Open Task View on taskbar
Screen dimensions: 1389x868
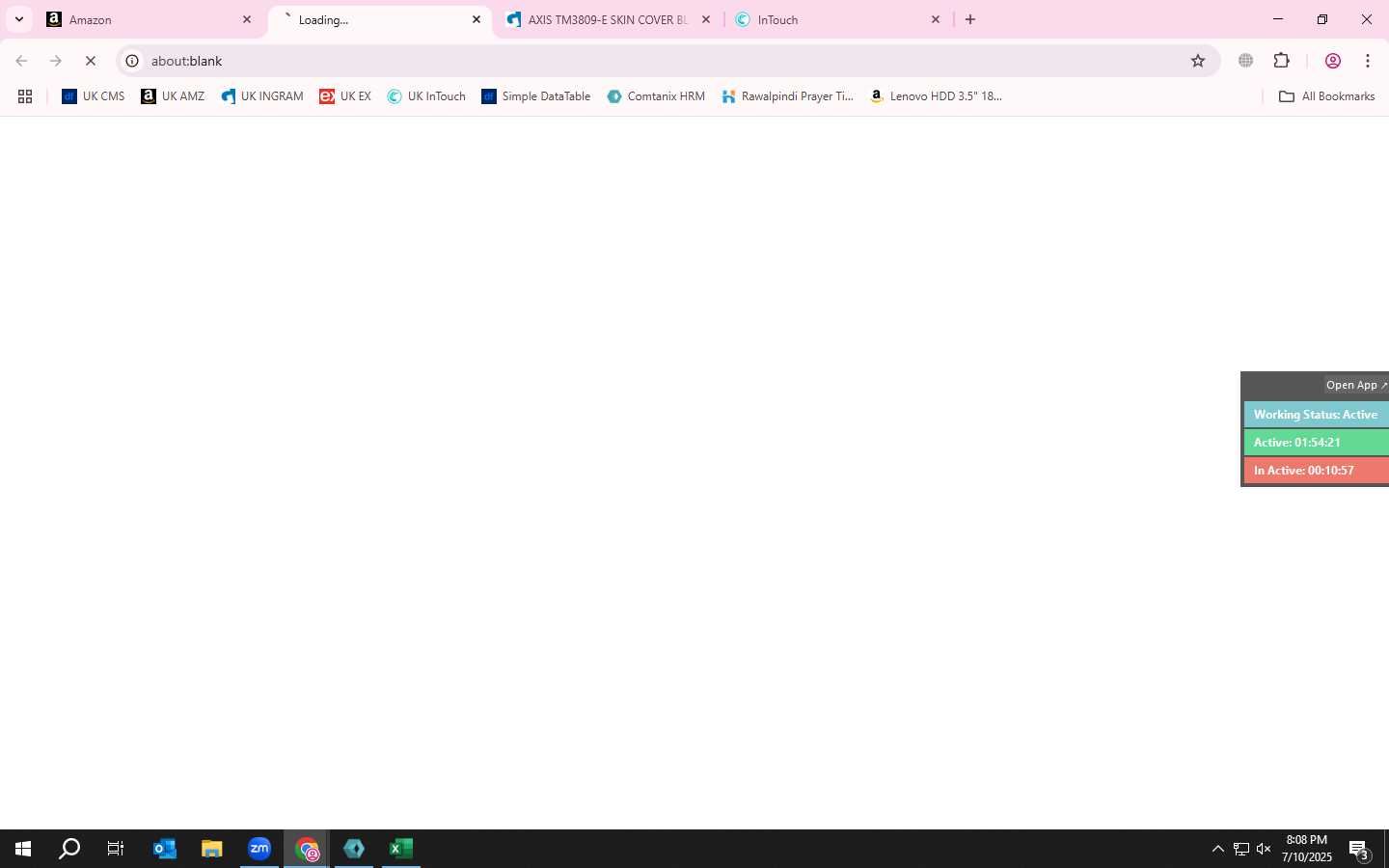click(116, 849)
